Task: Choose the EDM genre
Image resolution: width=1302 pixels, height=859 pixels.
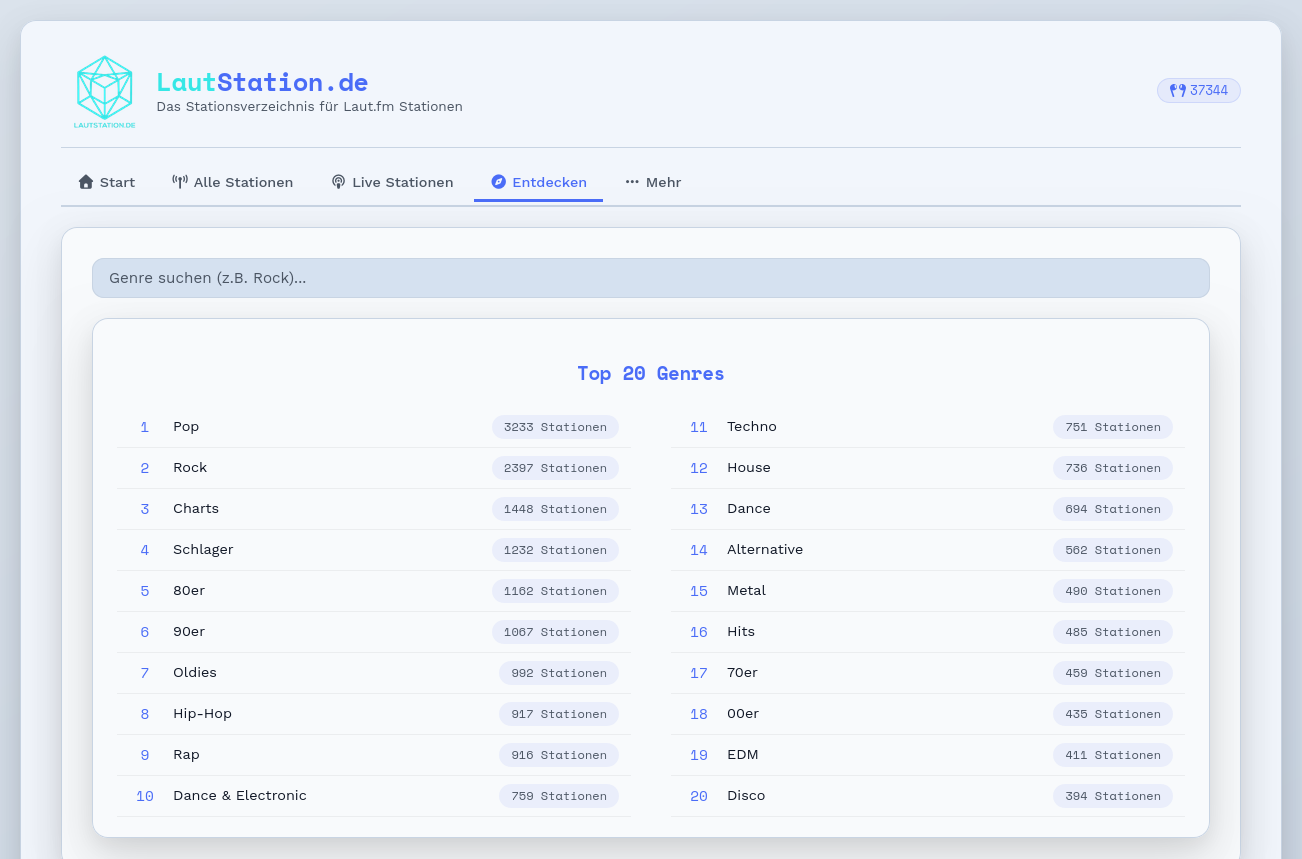Action: [928, 755]
